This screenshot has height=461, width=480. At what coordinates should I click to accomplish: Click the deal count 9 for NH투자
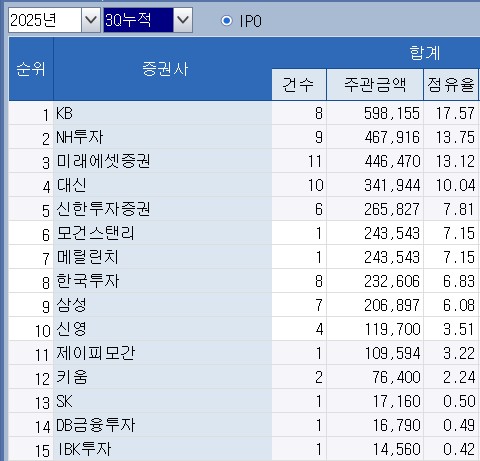[x=319, y=137]
